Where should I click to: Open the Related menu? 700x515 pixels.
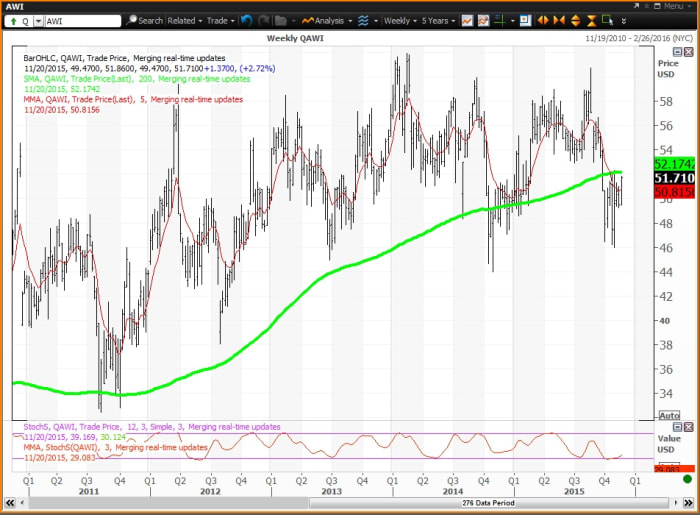(184, 20)
